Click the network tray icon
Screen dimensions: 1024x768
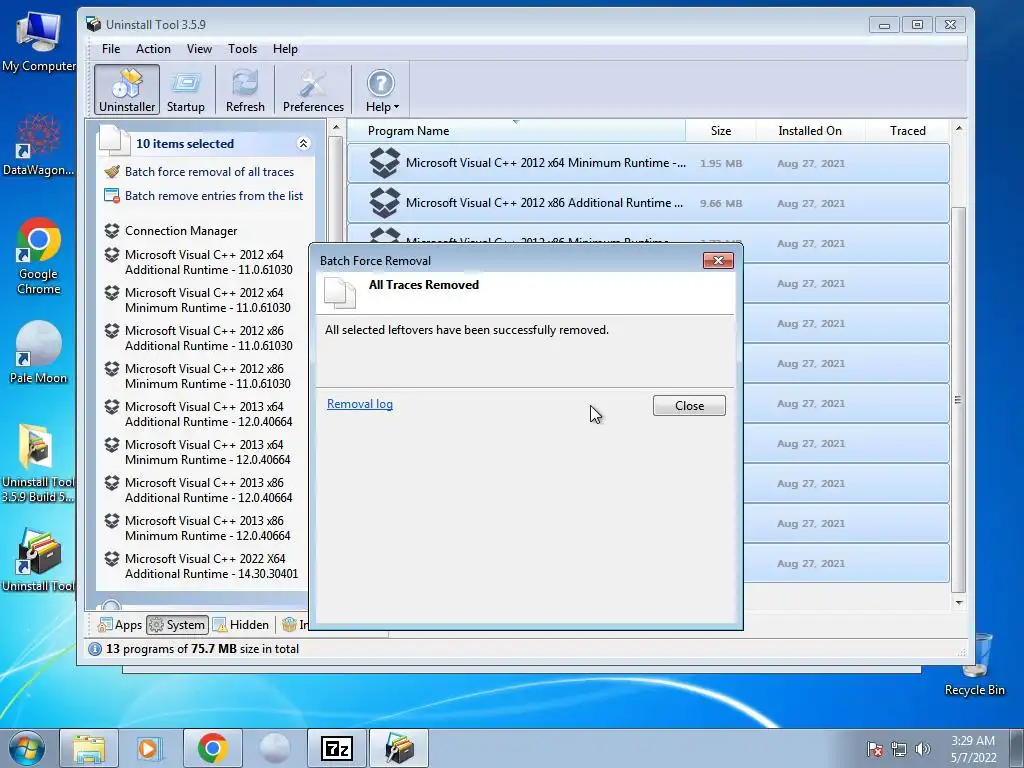point(899,749)
